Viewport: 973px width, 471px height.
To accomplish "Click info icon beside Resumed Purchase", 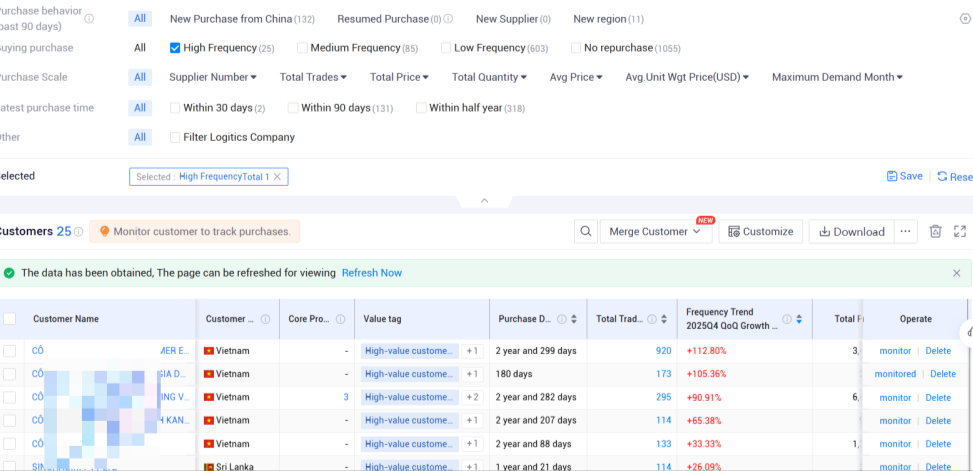I will [x=448, y=19].
